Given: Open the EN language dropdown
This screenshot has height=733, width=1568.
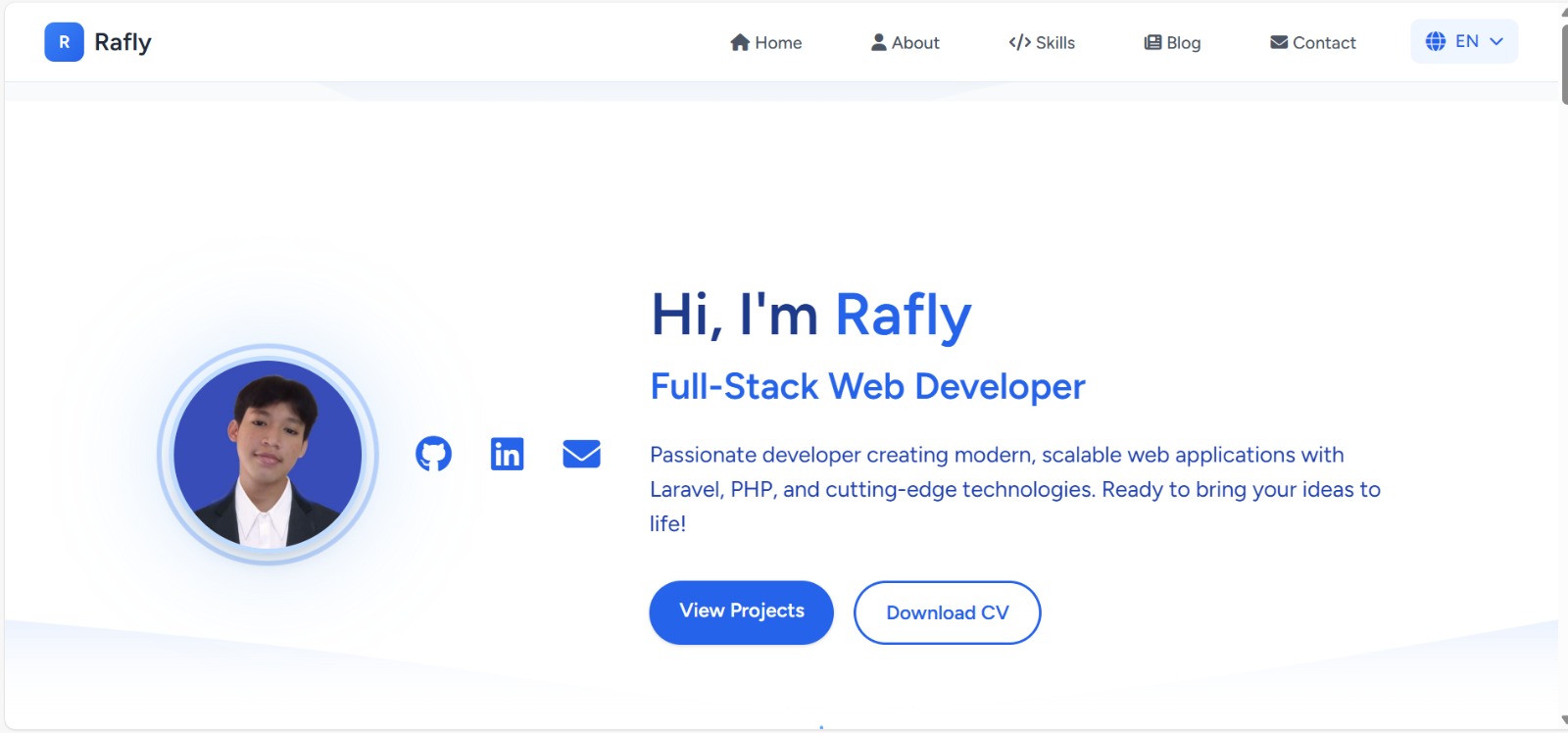Looking at the screenshot, I should (1466, 41).
